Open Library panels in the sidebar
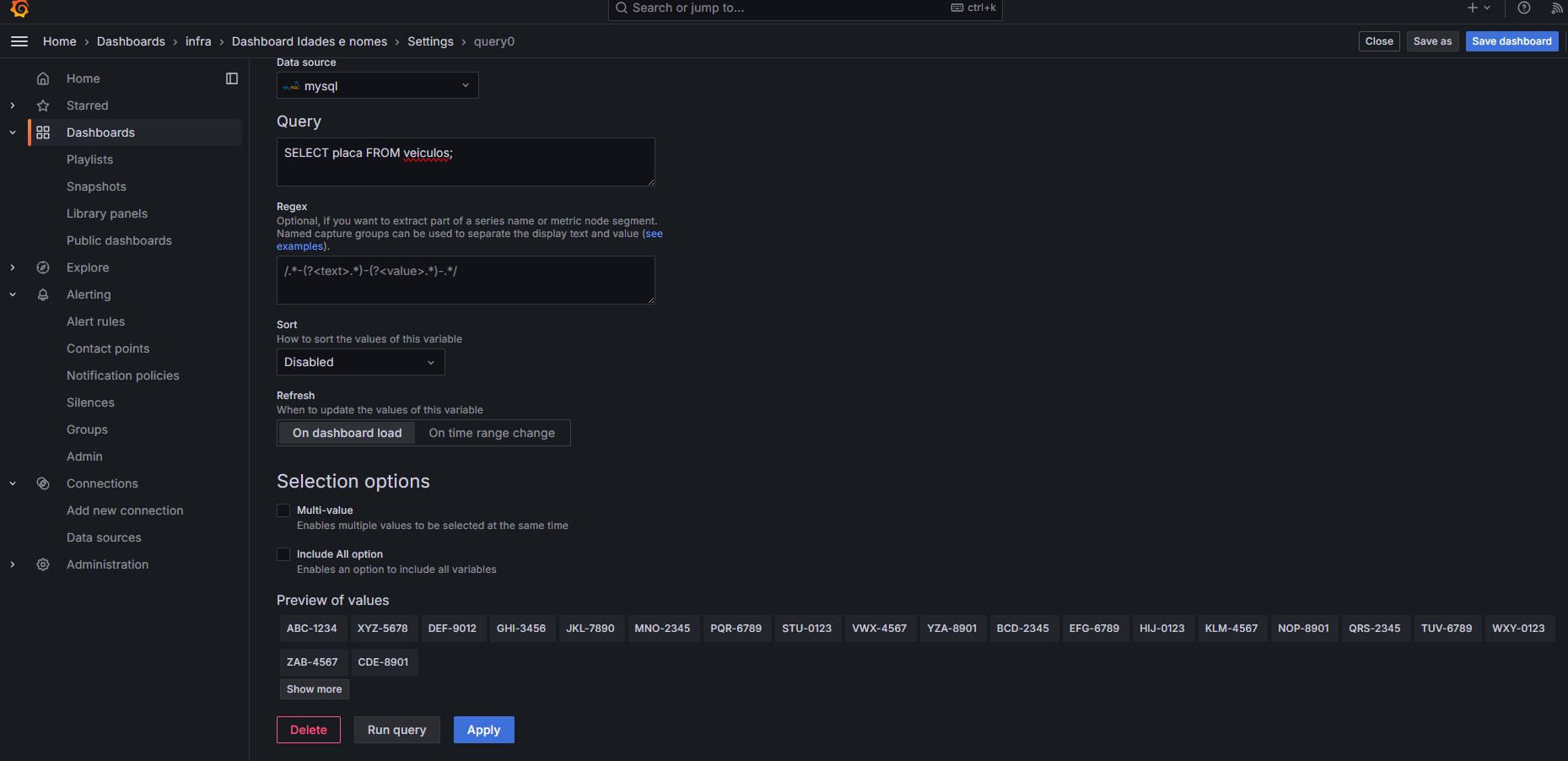1568x761 pixels. tap(107, 213)
